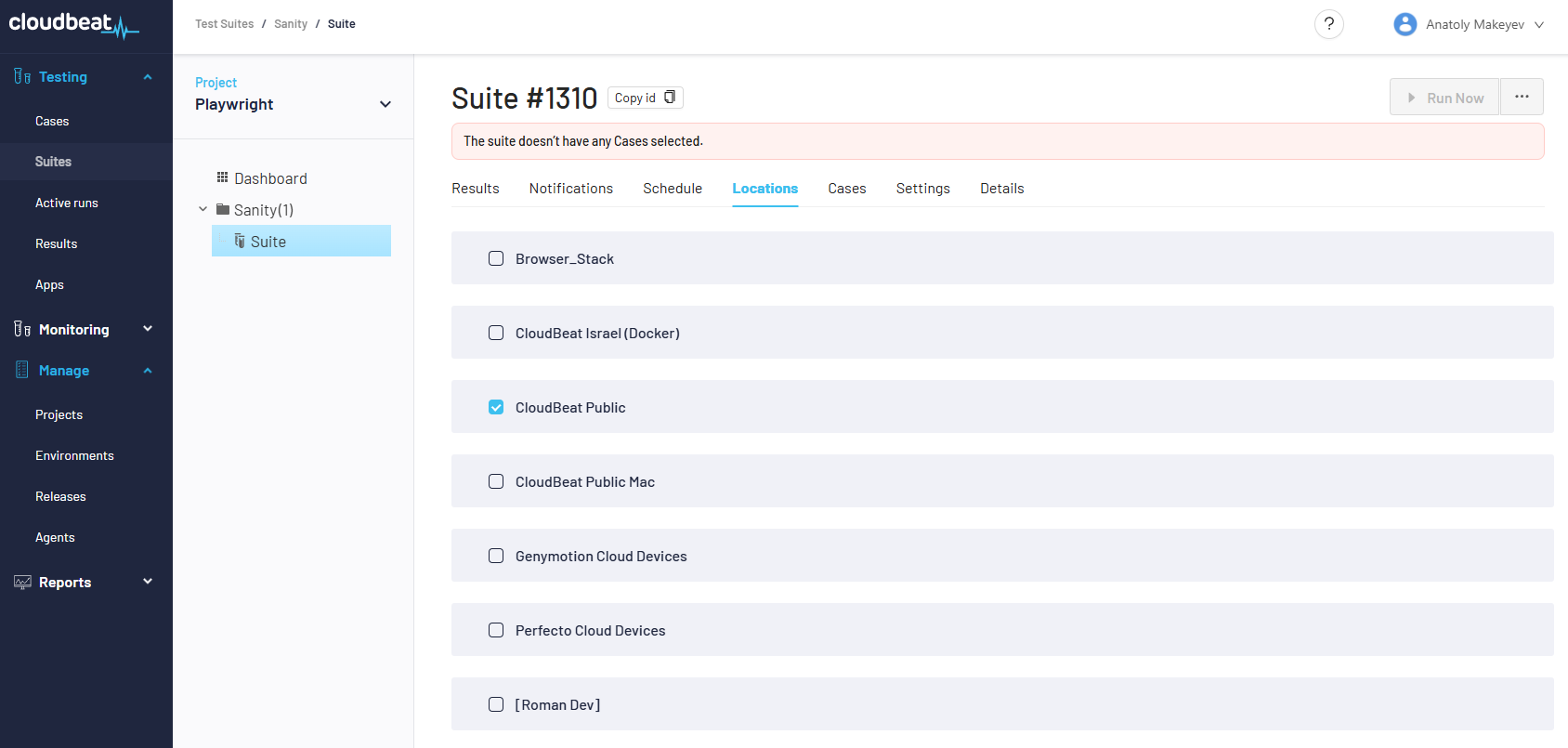Viewport: 1568px width, 748px height.
Task: Open the three-dots more options menu
Action: pyautogui.click(x=1522, y=97)
